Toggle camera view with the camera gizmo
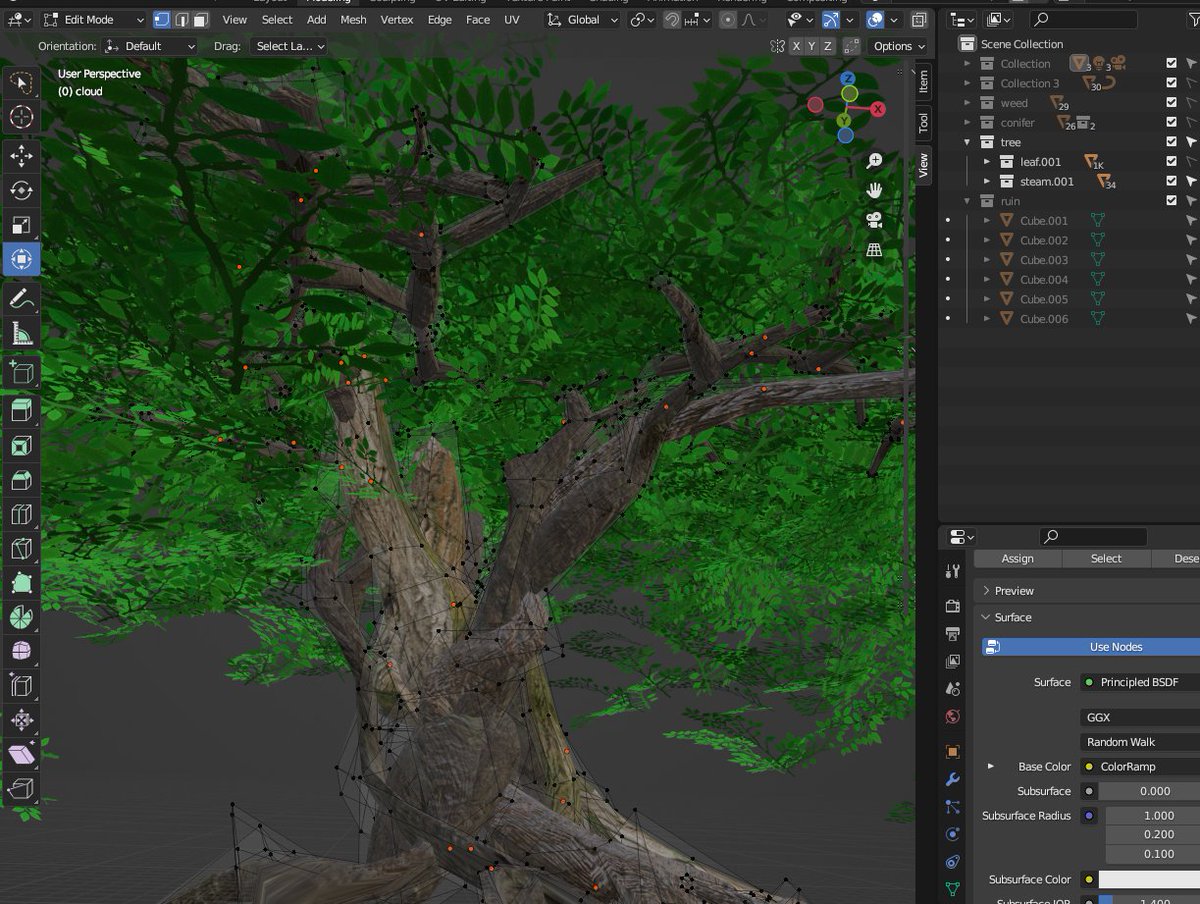Screen dimensions: 1200x904 [874, 220]
